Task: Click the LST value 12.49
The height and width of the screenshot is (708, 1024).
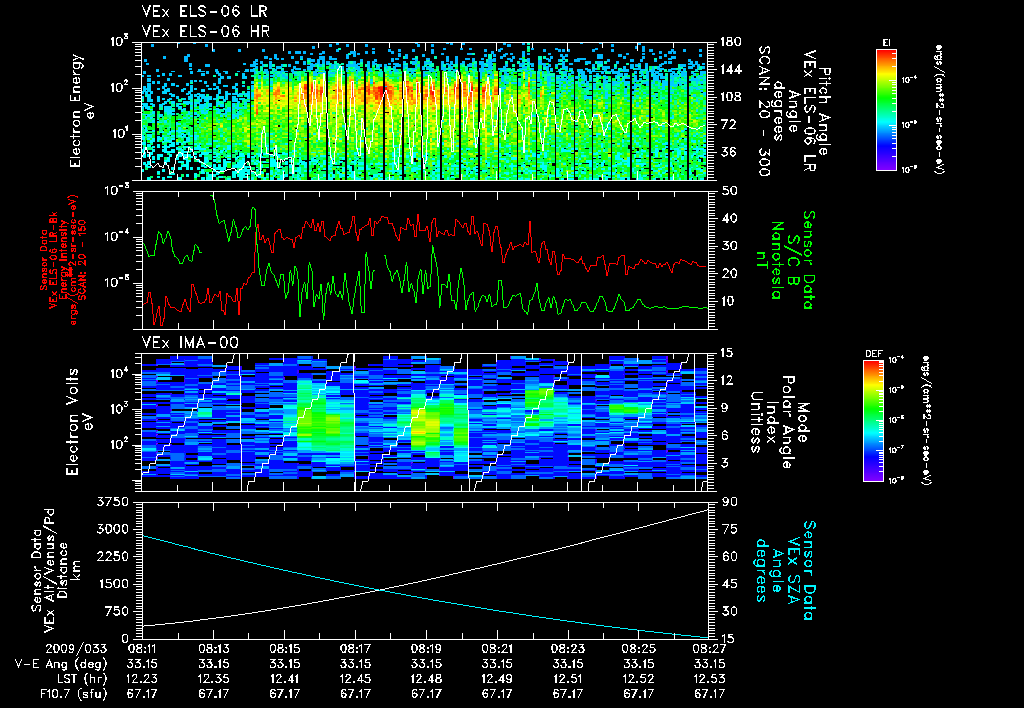Action: [497, 679]
